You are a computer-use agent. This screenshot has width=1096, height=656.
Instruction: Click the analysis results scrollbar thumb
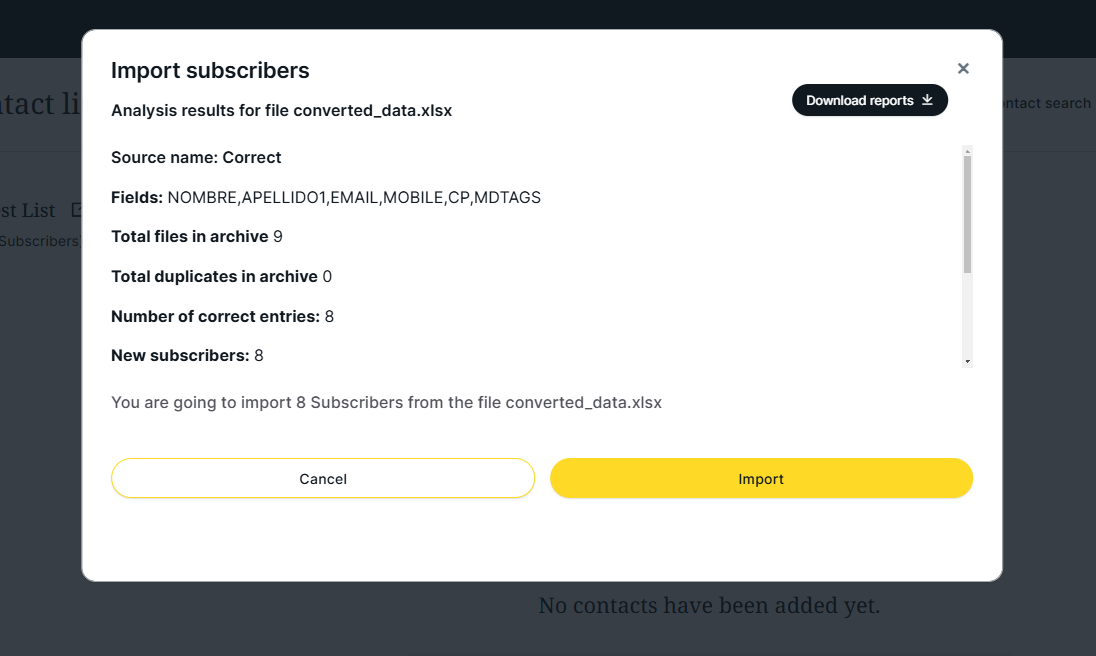tap(967, 214)
